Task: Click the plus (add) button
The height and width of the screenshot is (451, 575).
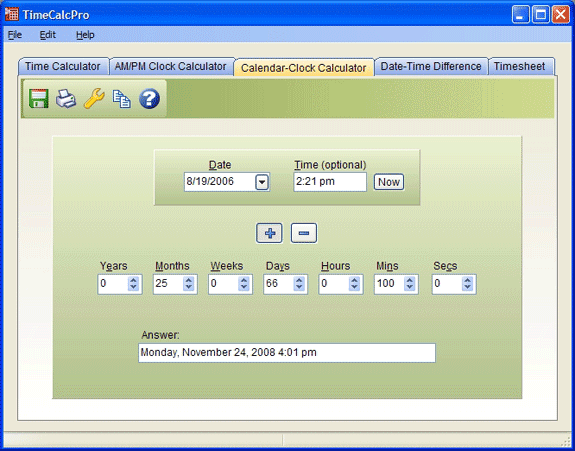Action: pyautogui.click(x=269, y=233)
